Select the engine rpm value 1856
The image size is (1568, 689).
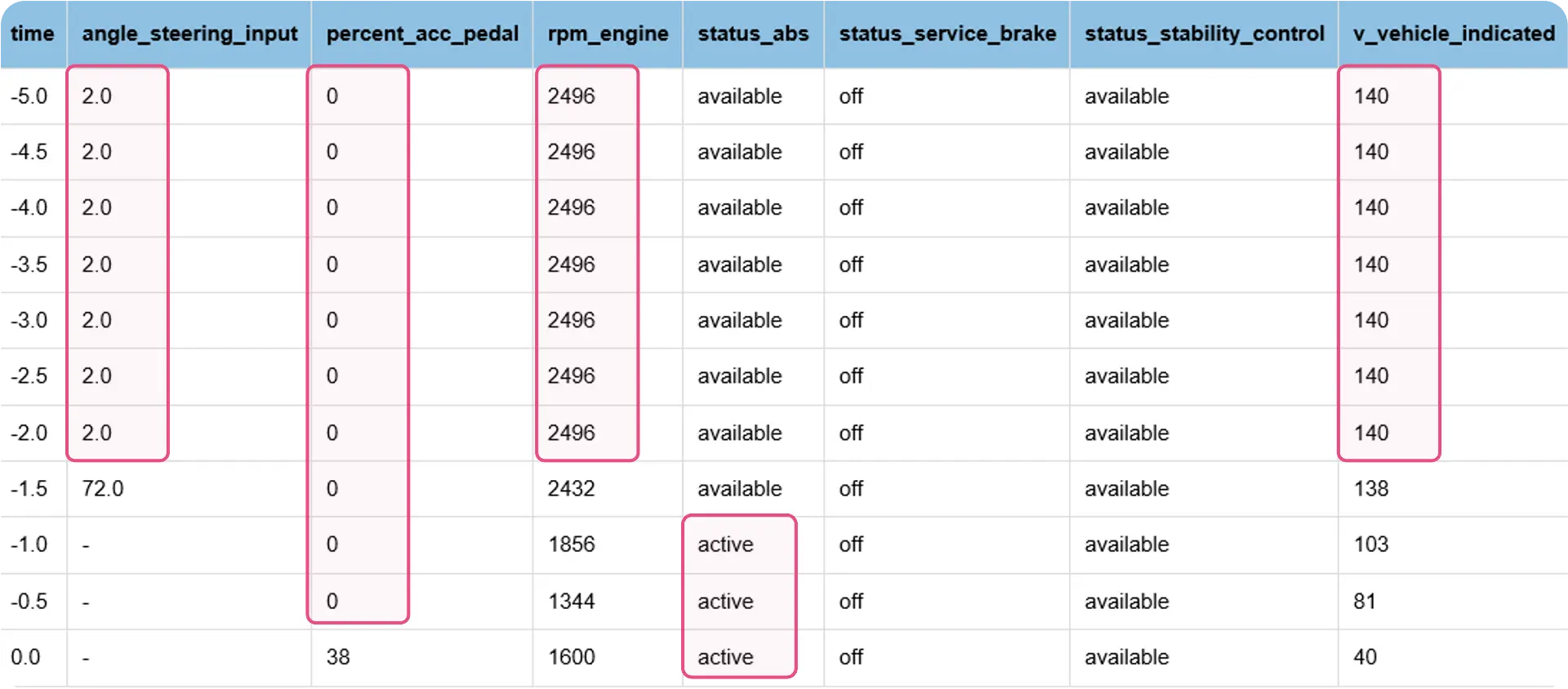point(572,544)
